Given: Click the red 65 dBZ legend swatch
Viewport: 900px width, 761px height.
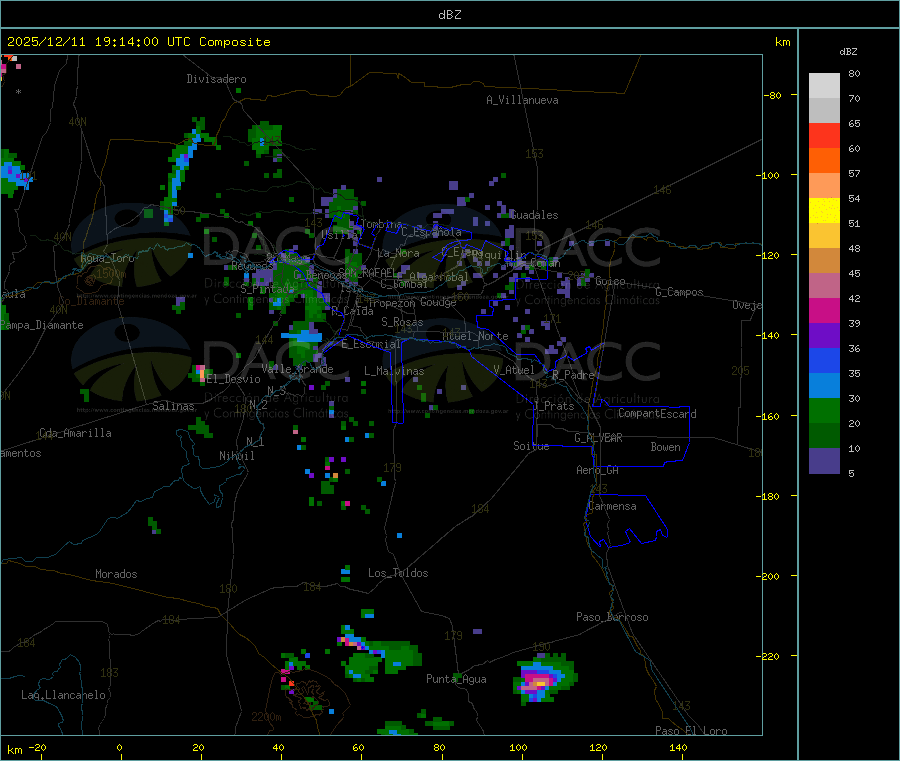Looking at the screenshot, I should 824,135.
